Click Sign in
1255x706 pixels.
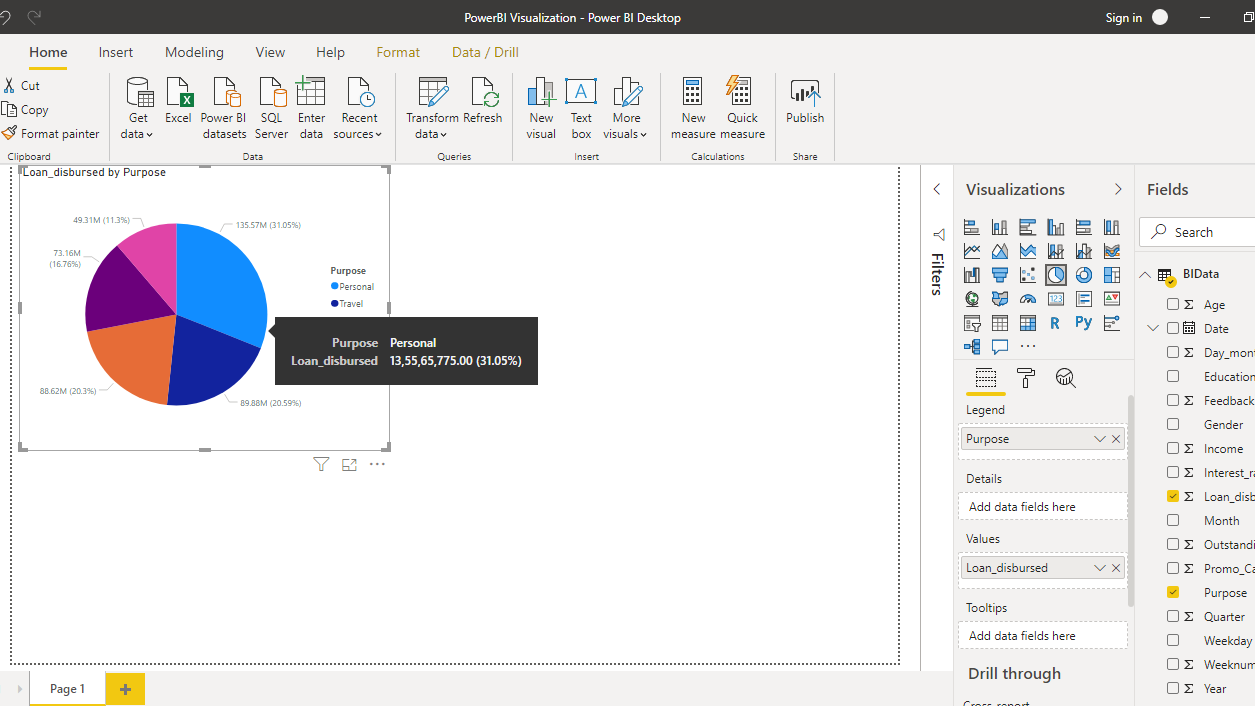click(1124, 17)
